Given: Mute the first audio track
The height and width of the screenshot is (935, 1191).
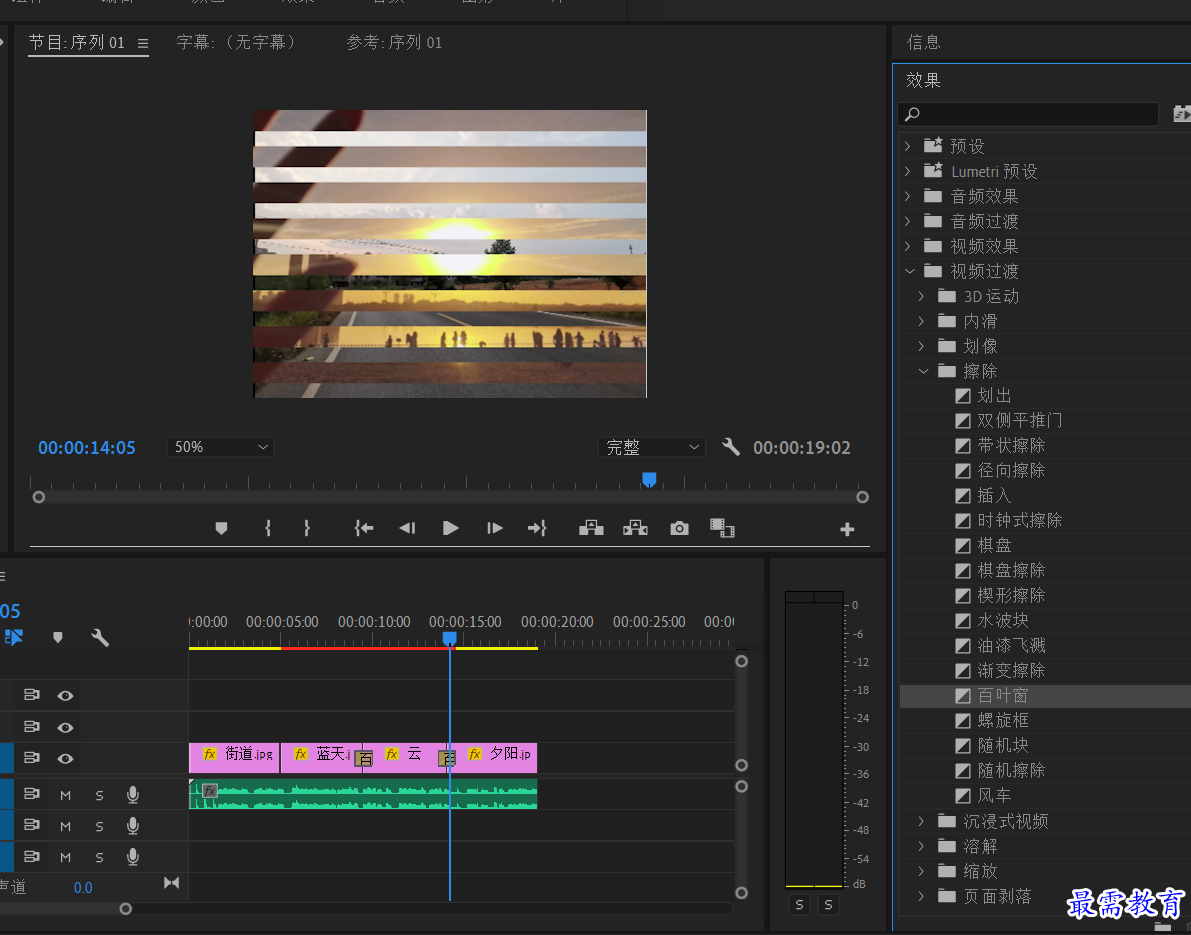Looking at the screenshot, I should click(x=65, y=795).
